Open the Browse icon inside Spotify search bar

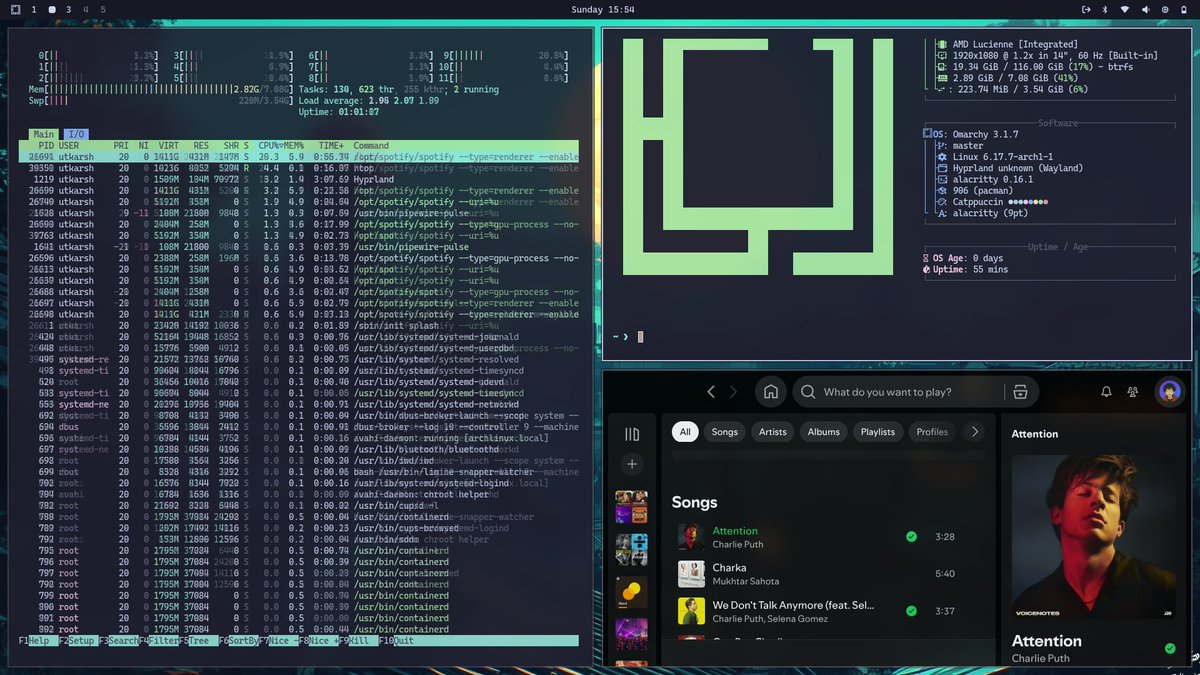(1020, 392)
